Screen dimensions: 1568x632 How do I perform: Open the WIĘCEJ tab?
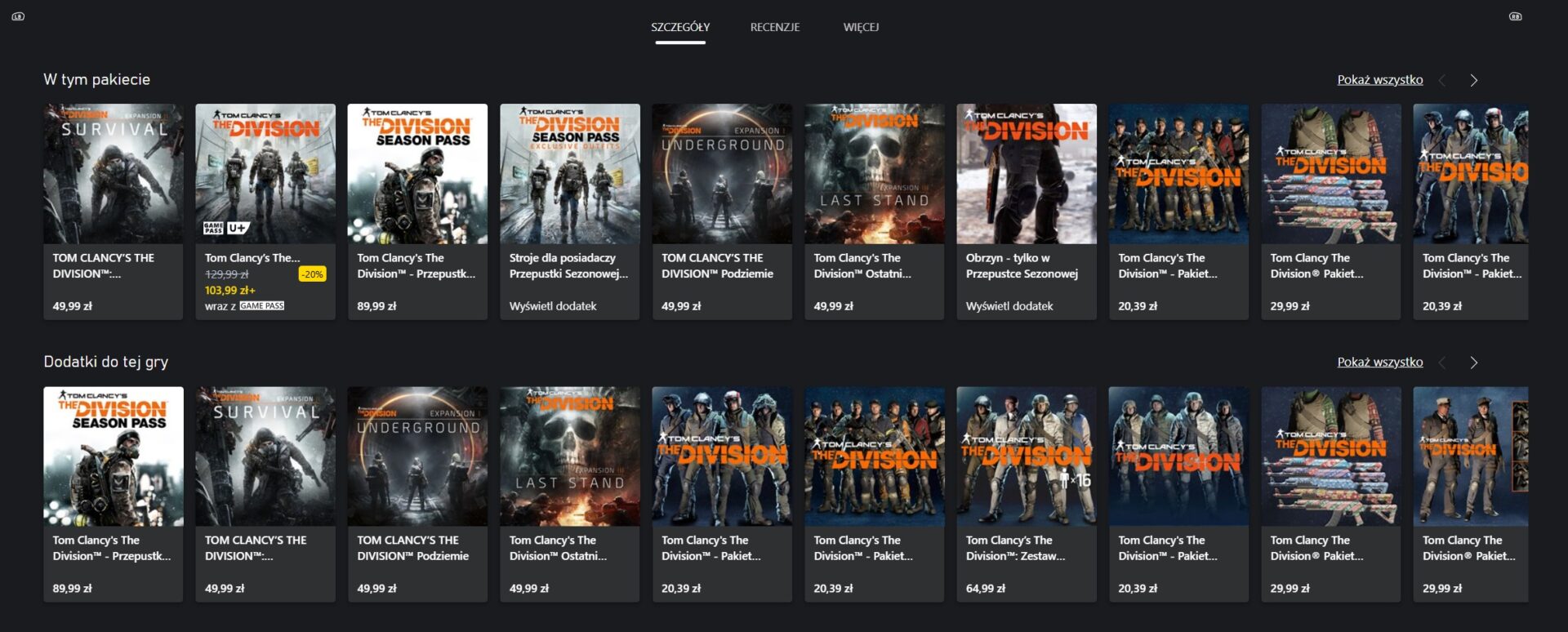pos(861,27)
